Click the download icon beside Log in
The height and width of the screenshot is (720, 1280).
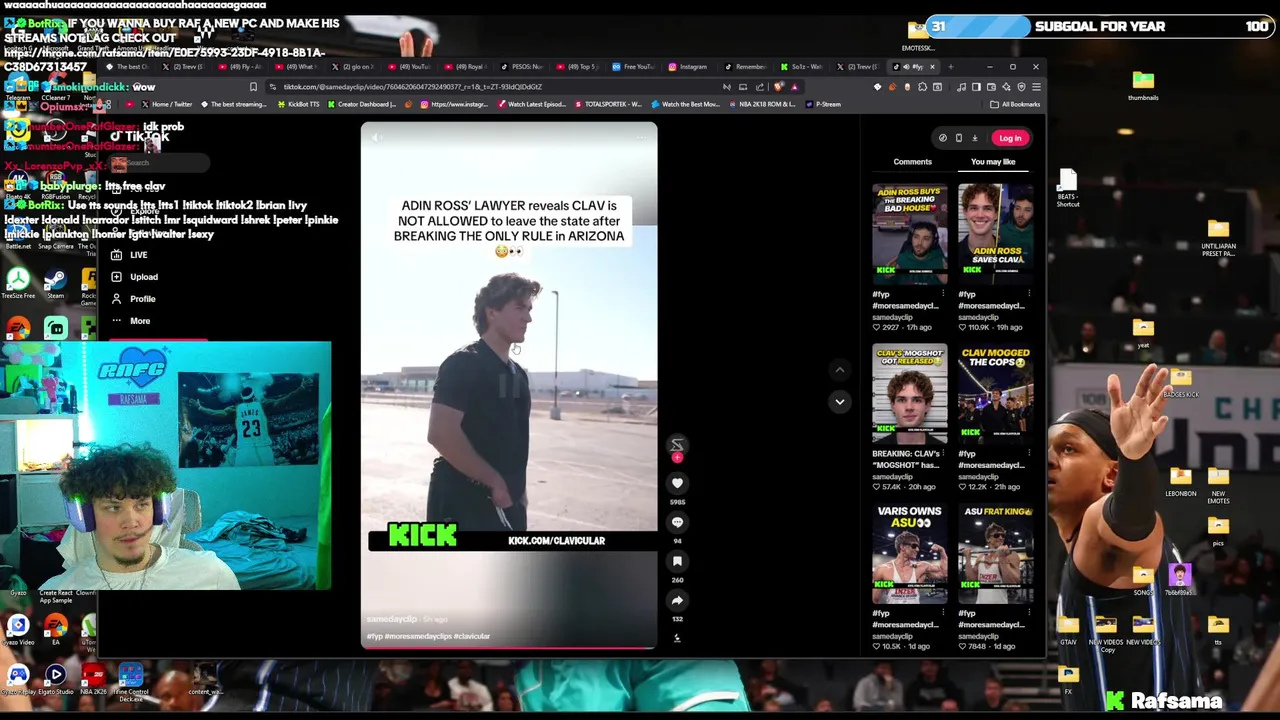coord(975,138)
